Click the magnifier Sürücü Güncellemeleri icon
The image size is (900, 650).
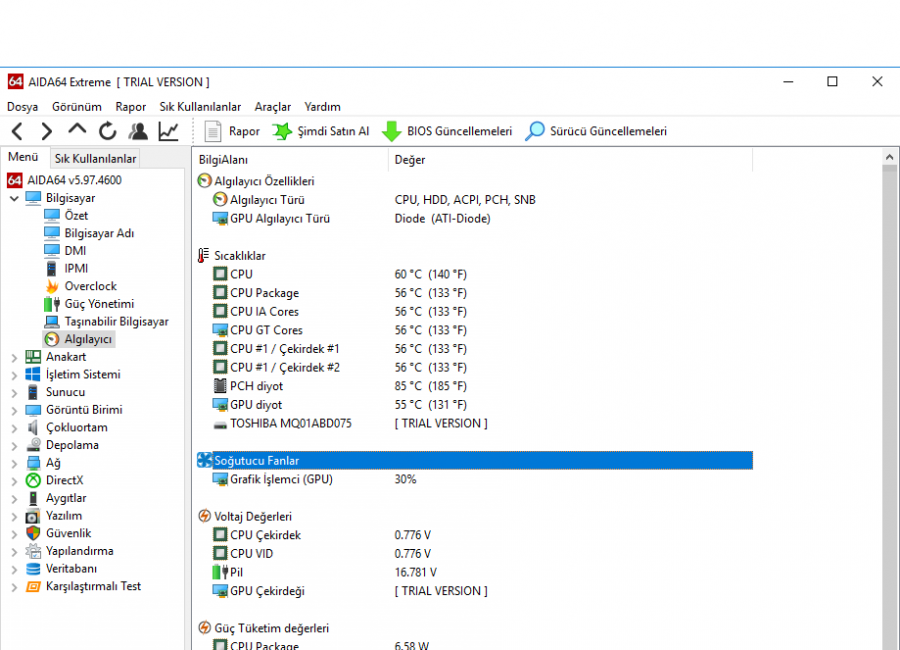535,131
